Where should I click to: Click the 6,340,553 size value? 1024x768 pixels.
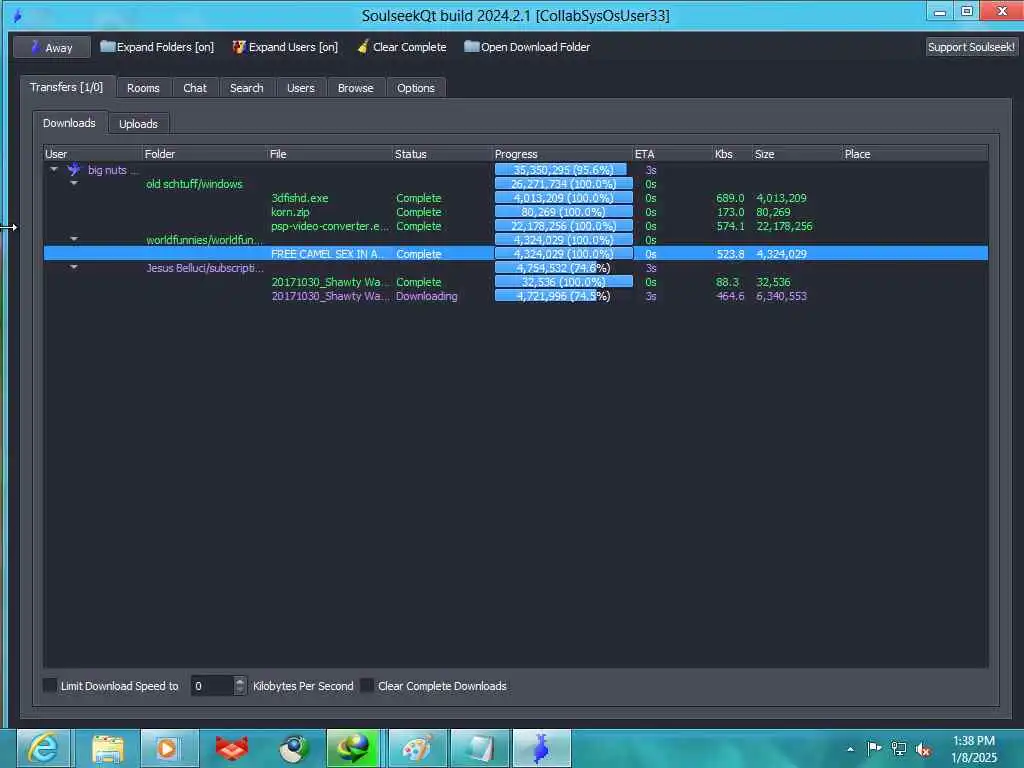(x=781, y=296)
